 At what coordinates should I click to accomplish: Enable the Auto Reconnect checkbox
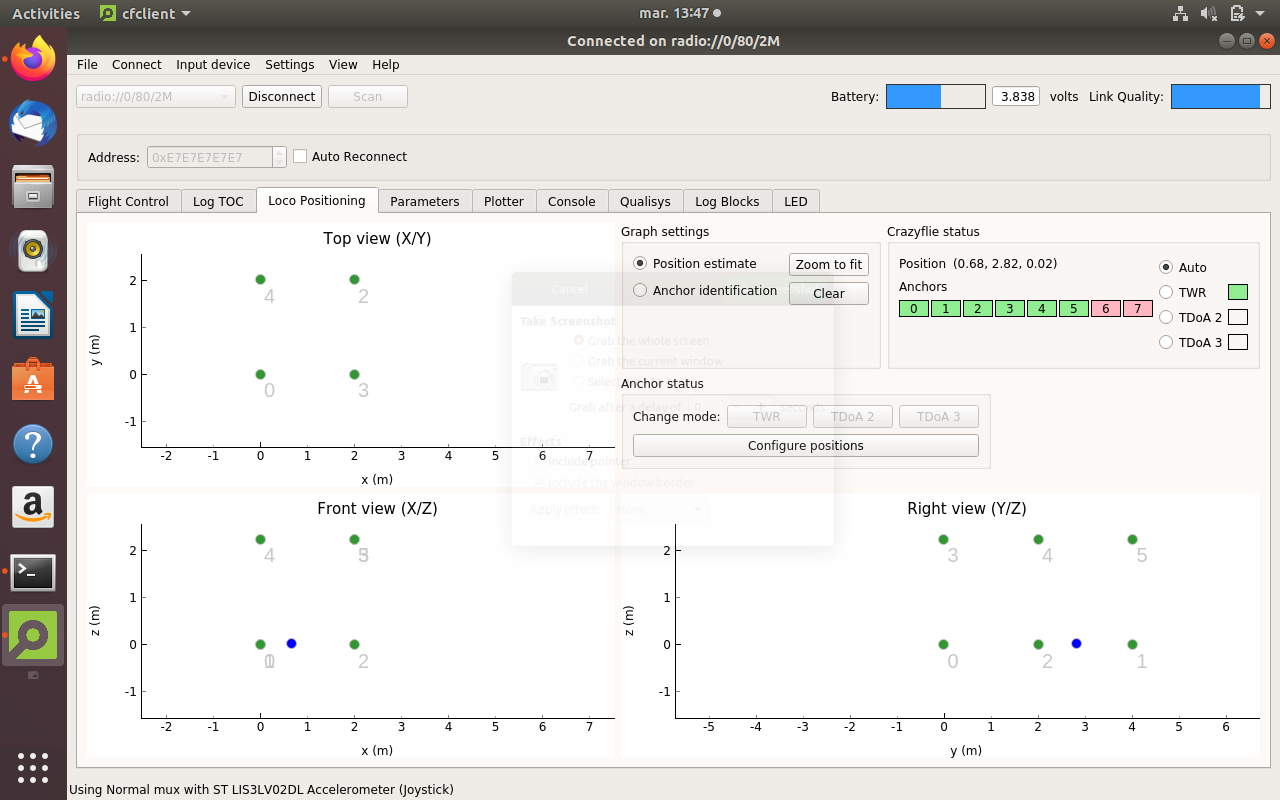(300, 157)
